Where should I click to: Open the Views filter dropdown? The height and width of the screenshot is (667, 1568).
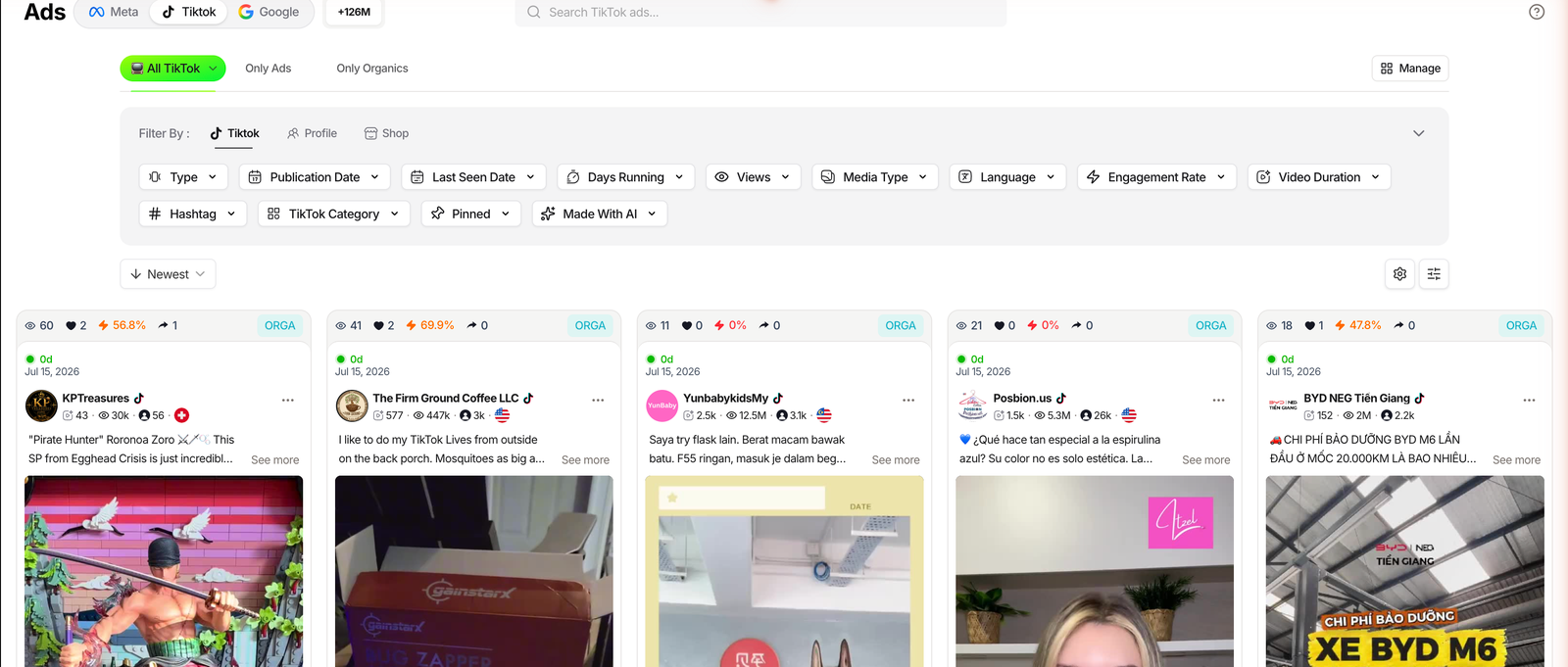tap(753, 177)
